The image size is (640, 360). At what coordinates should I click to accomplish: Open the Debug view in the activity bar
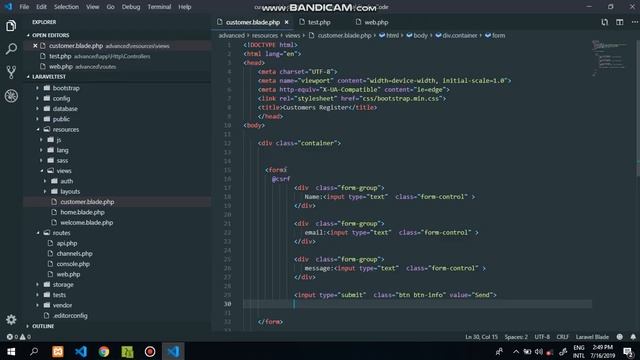[11, 96]
